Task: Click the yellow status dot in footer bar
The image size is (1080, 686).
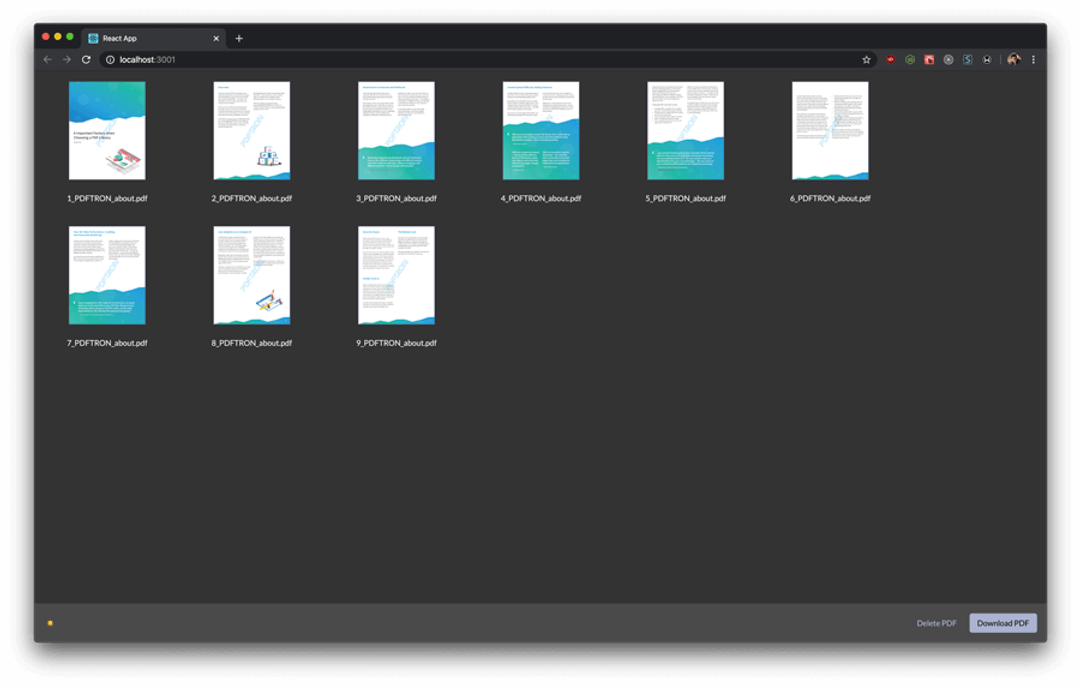Action: [x=51, y=622]
